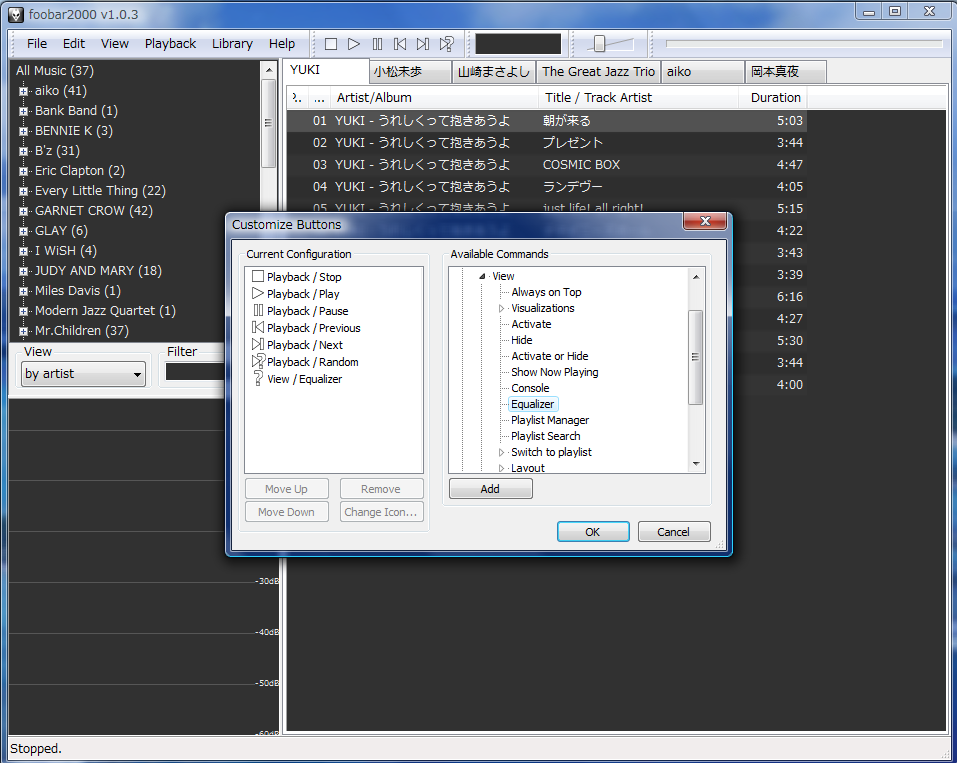
Task: Select the Activate or Hide command
Action: tap(549, 356)
